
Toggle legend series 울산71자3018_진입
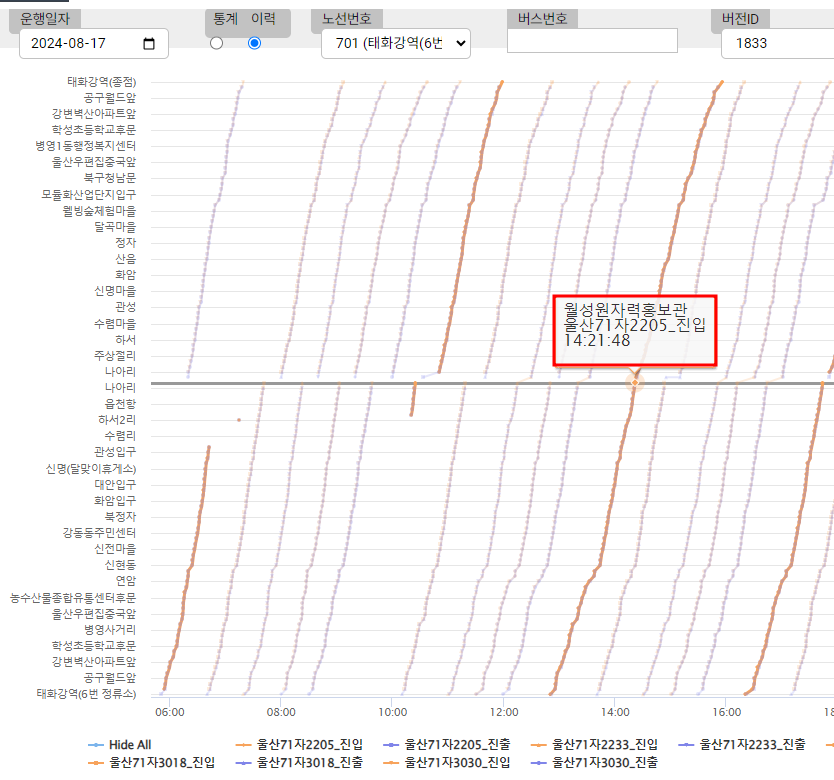(151, 763)
